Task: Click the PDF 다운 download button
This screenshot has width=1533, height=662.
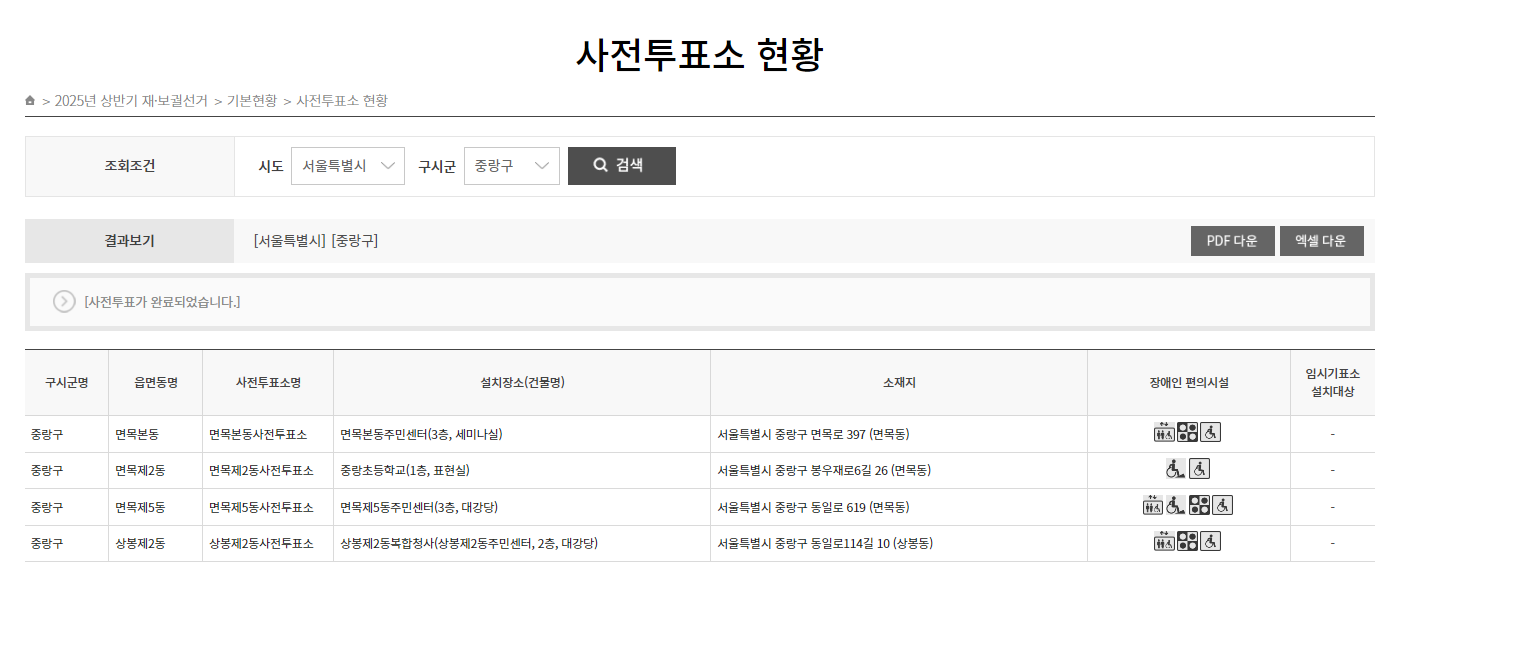Action: 1232,240
